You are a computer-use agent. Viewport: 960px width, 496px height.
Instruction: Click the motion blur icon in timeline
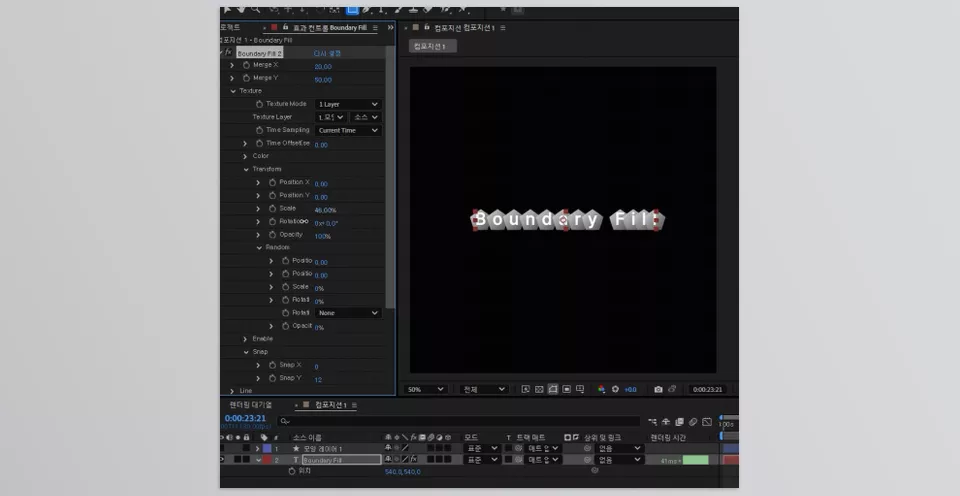(x=693, y=422)
